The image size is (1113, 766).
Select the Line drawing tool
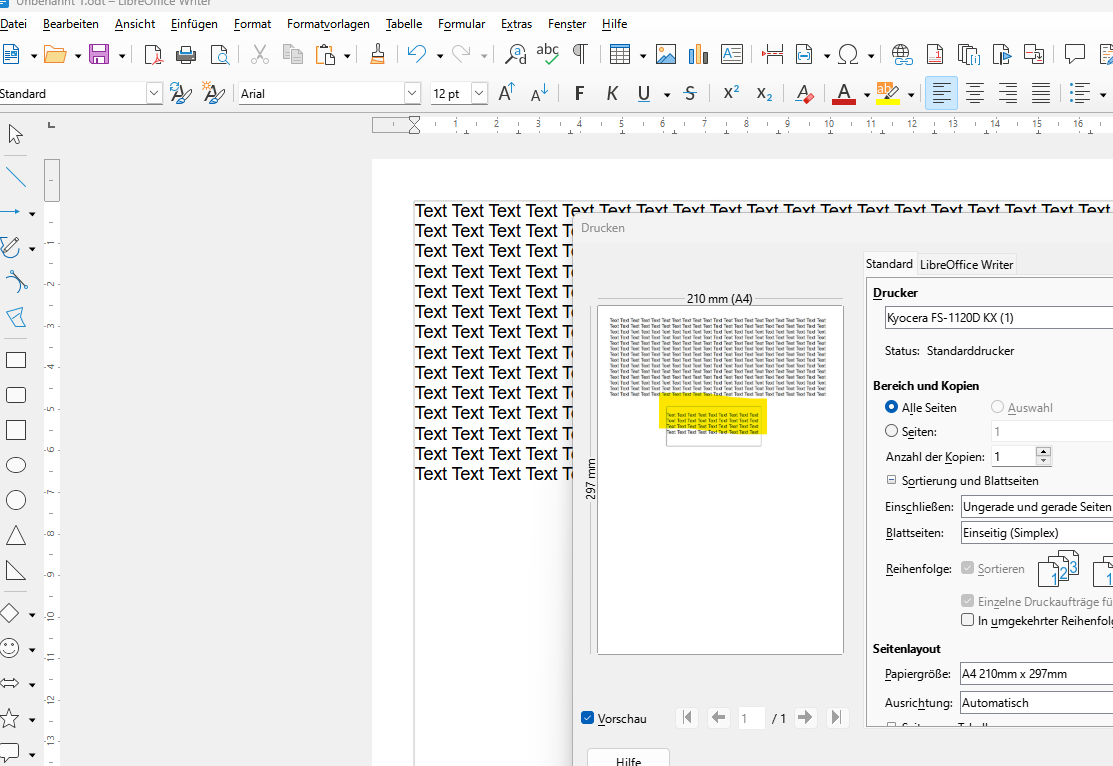(x=16, y=177)
